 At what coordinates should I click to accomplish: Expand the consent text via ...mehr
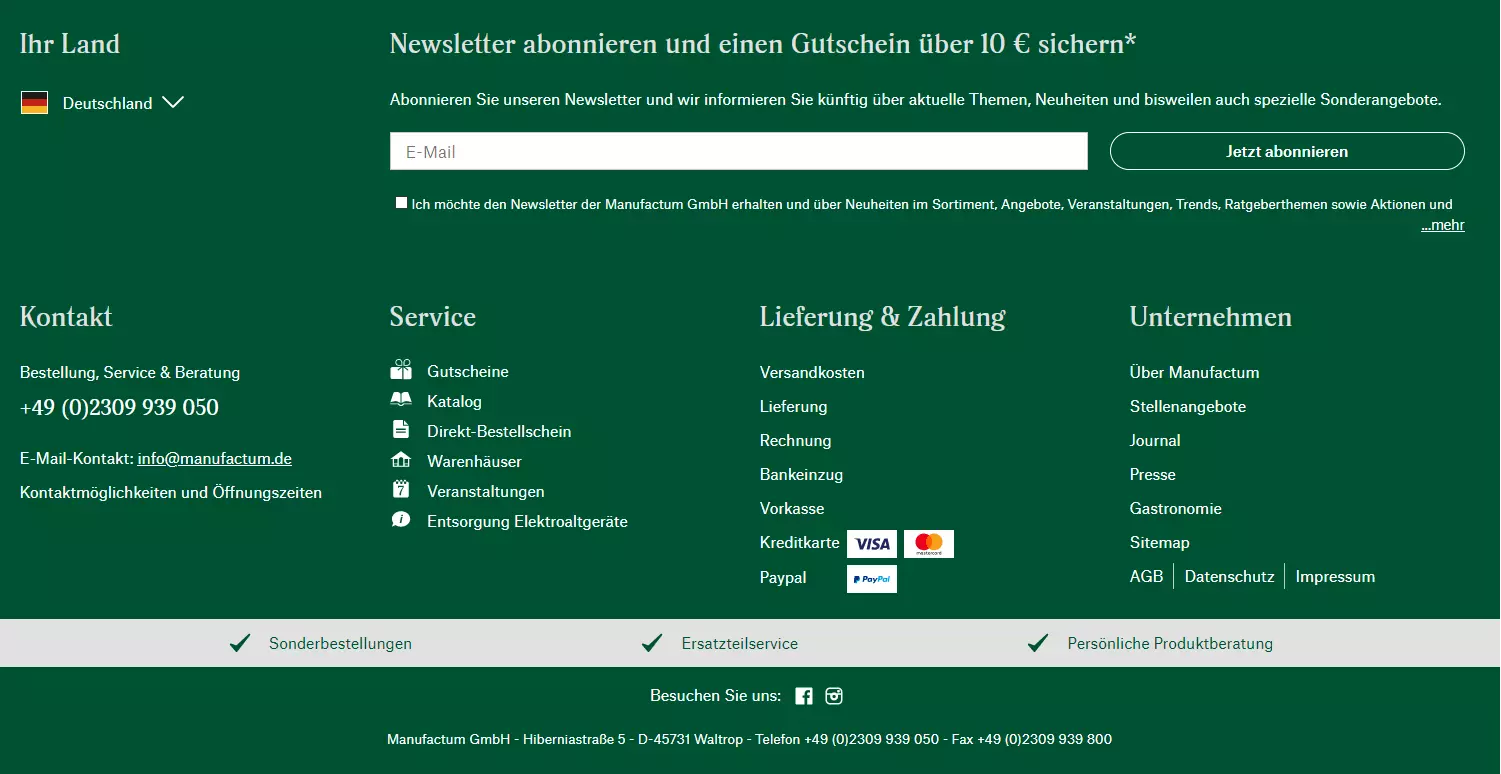[1443, 225]
